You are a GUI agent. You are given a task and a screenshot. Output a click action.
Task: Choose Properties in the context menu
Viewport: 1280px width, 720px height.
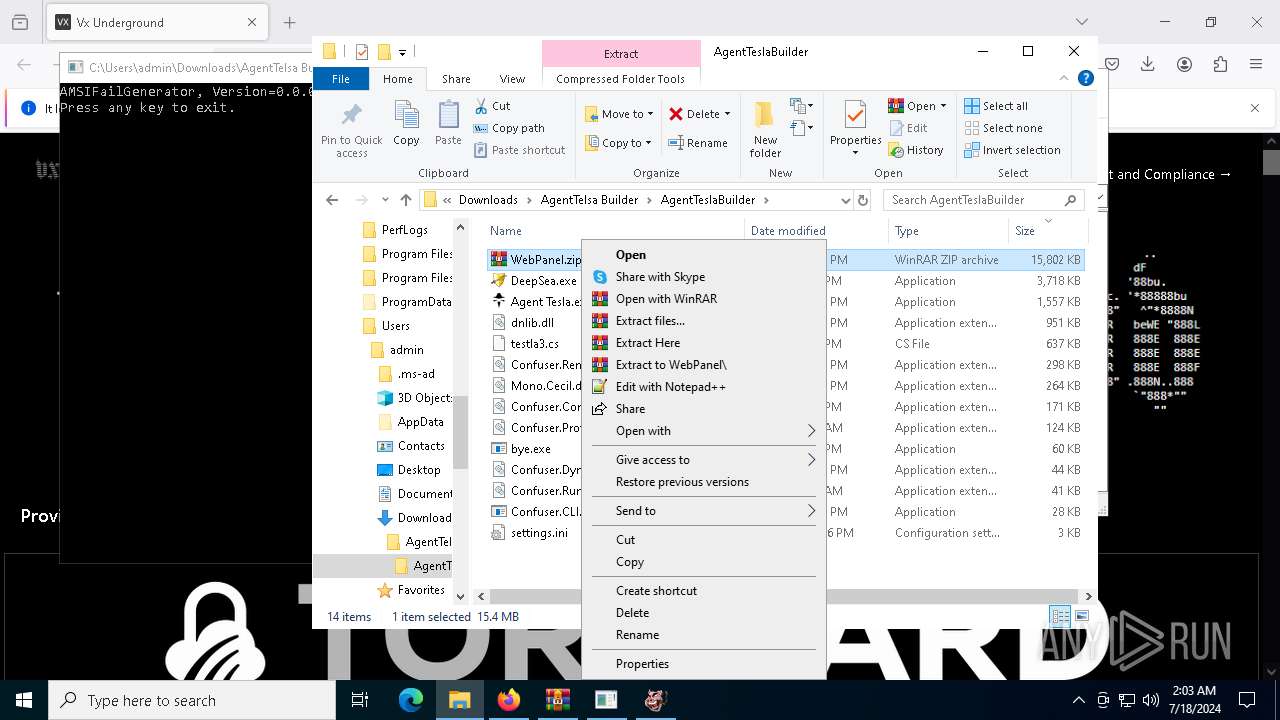(704, 664)
